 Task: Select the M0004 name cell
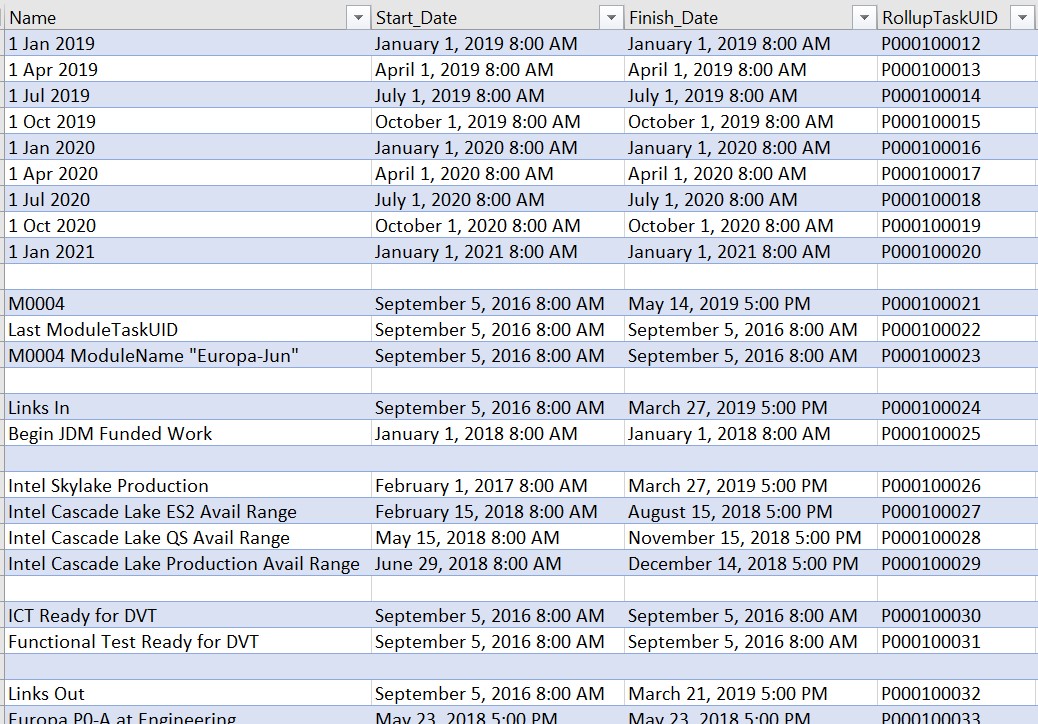click(x=187, y=304)
